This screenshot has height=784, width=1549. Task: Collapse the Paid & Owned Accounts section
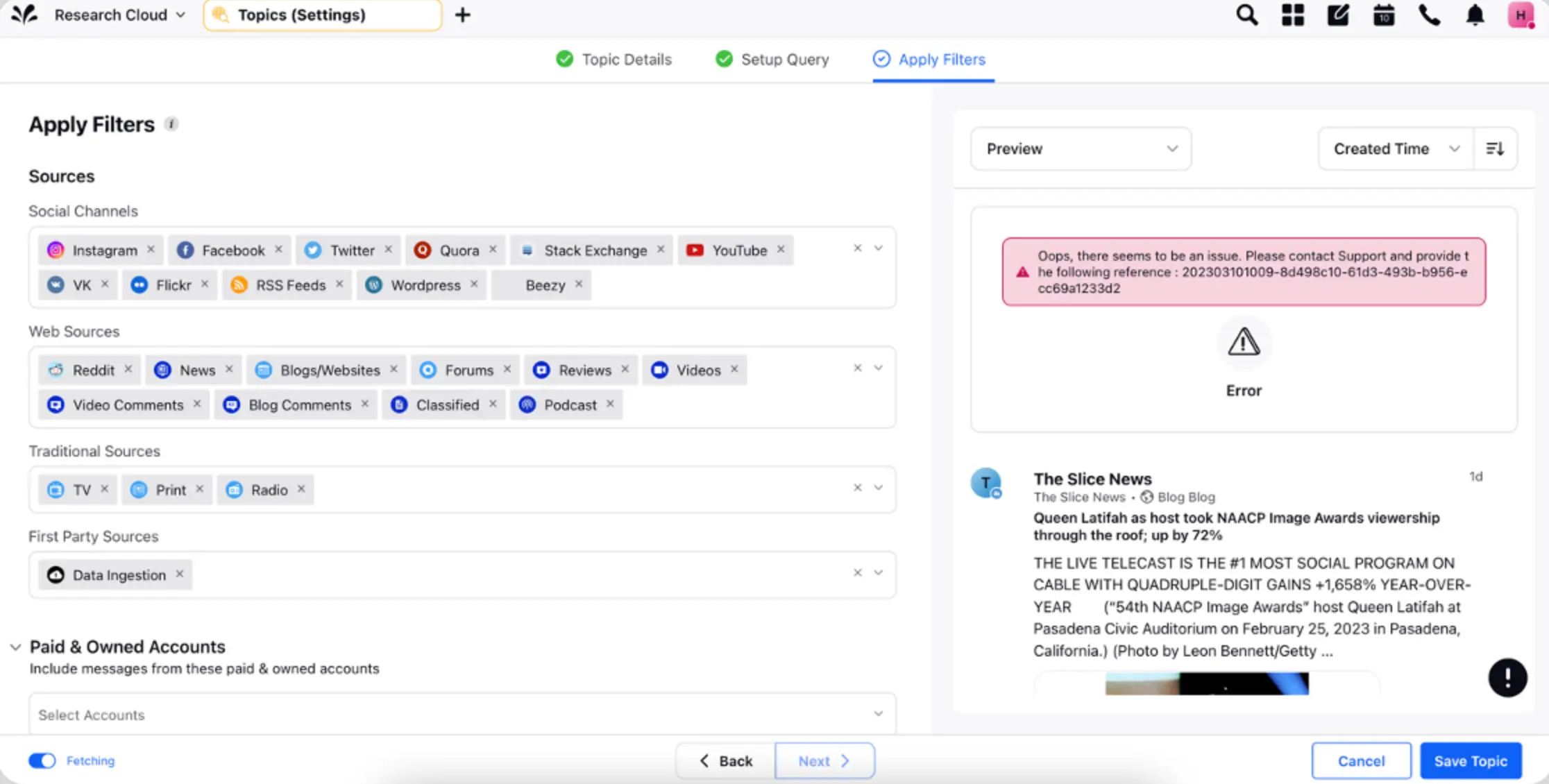(15, 647)
